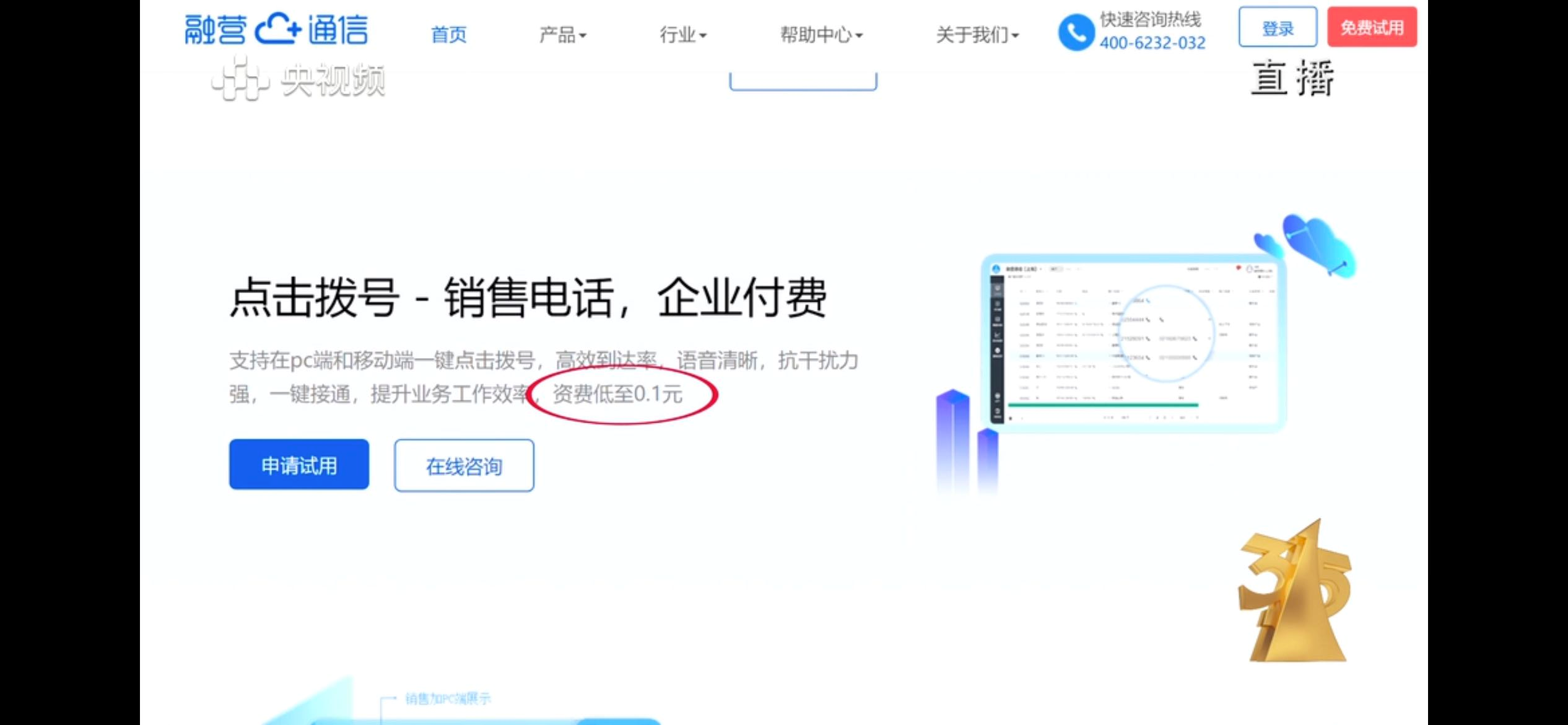Click the circled 资费低至0.1元 text
Viewport: 1568px width, 725px height.
617,394
